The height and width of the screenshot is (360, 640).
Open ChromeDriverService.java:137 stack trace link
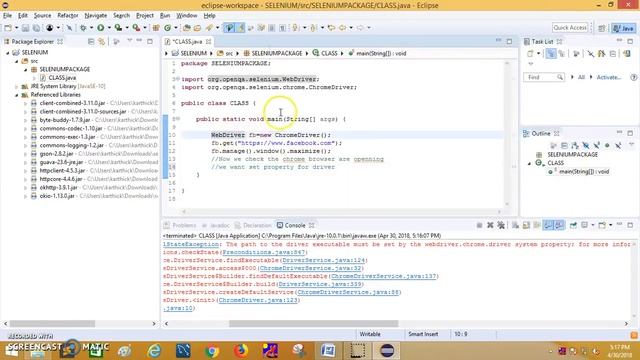(x=383, y=276)
